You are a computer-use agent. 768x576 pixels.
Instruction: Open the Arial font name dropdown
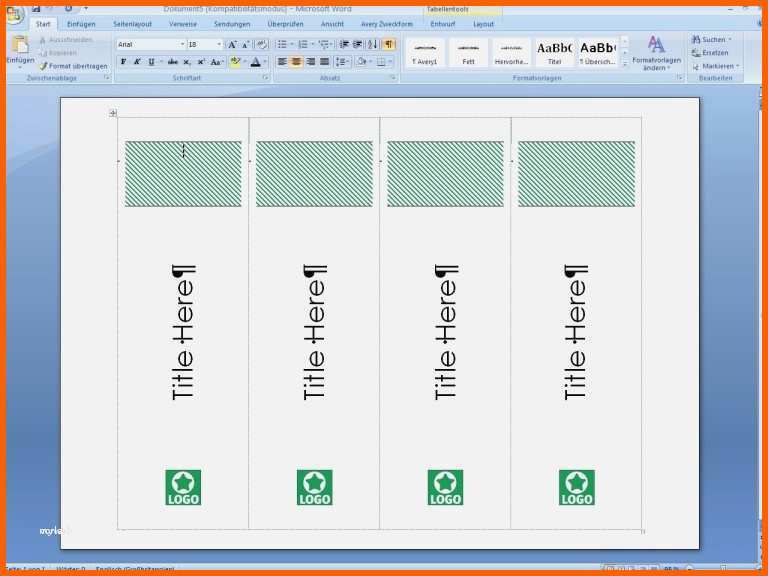coord(150,44)
